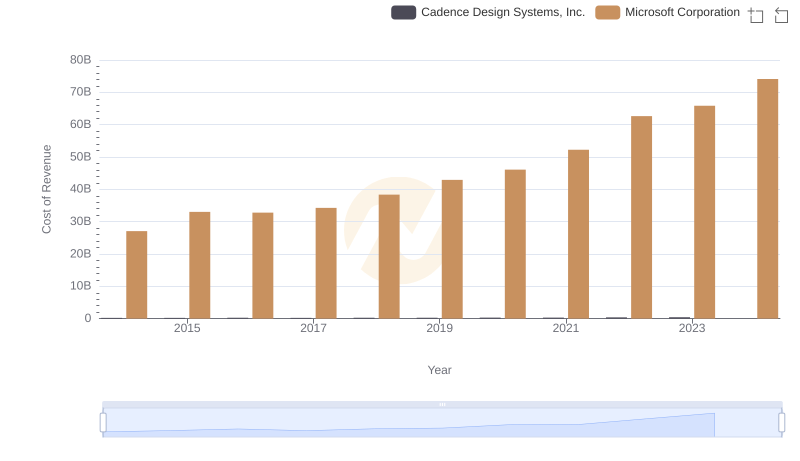Select the tallest Microsoft bar for 2024

[x=768, y=199]
